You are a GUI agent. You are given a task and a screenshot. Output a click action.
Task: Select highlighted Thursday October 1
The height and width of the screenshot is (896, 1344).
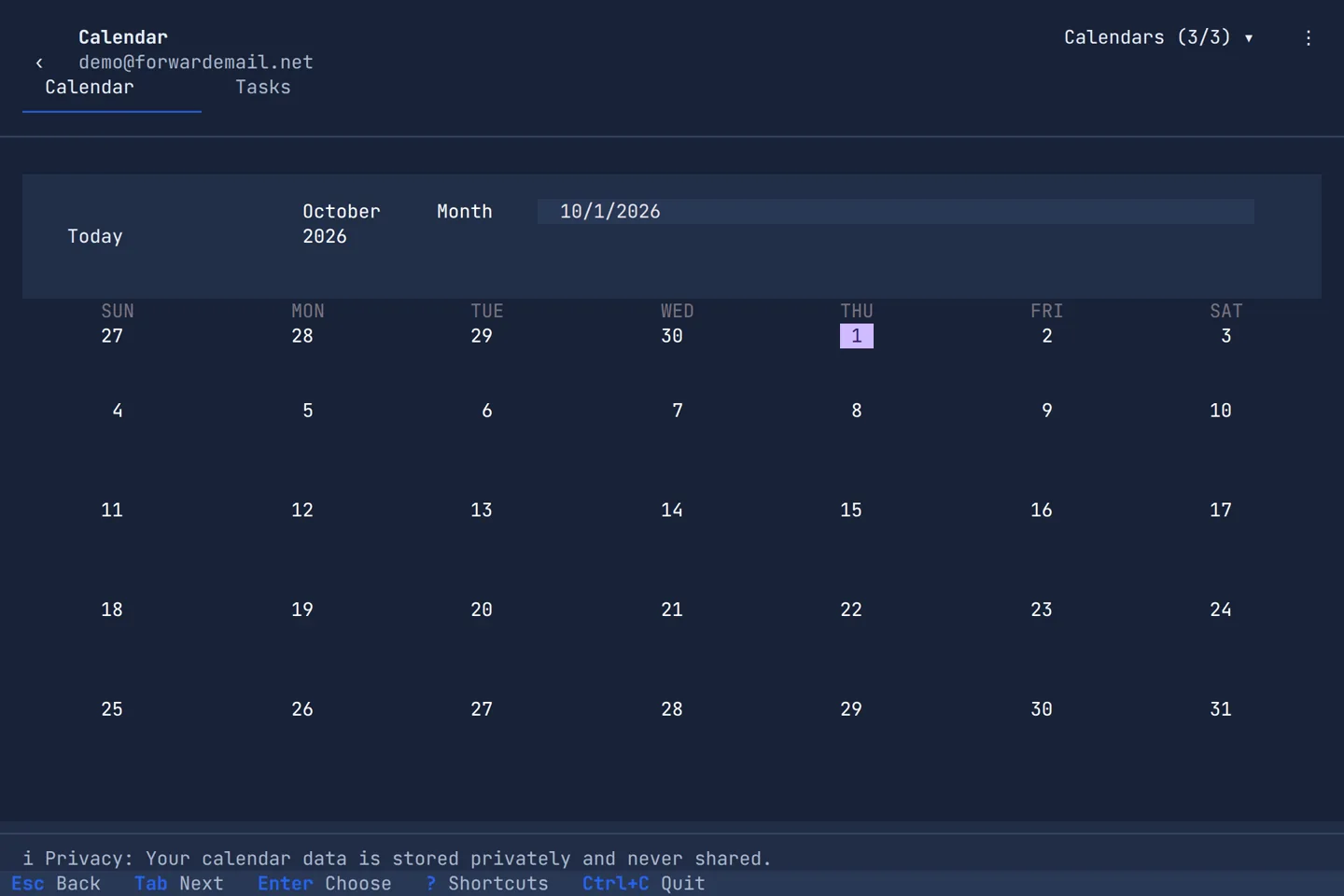[x=857, y=336]
